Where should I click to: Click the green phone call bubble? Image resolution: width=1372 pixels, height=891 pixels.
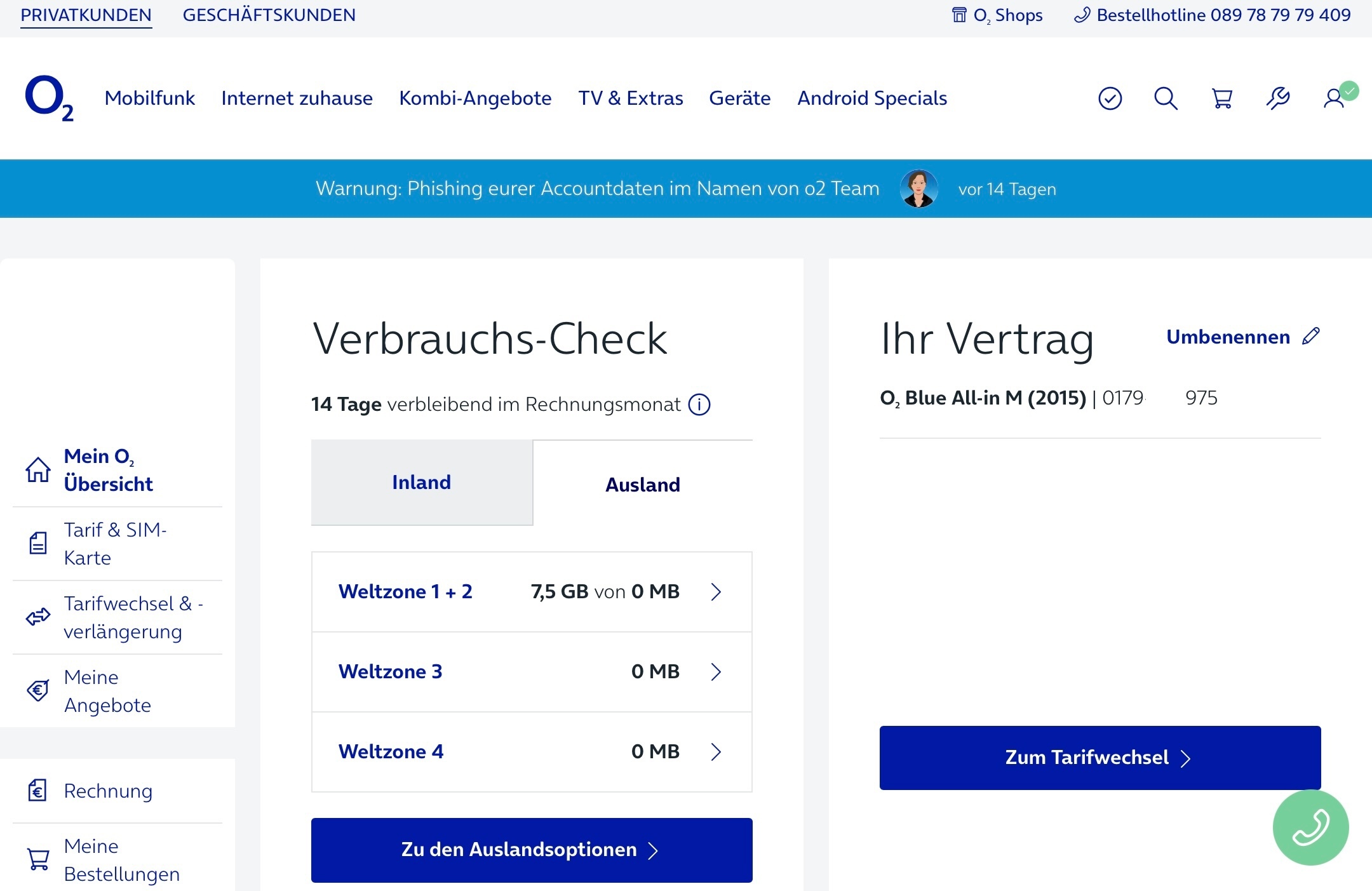point(1310,827)
